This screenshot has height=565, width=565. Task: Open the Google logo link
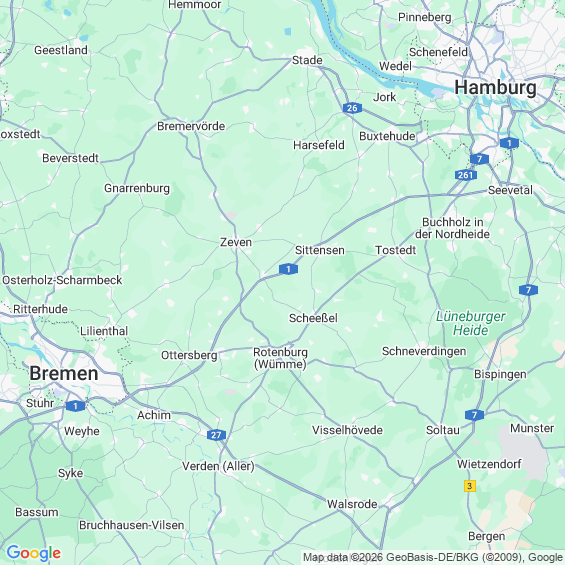coord(34,553)
